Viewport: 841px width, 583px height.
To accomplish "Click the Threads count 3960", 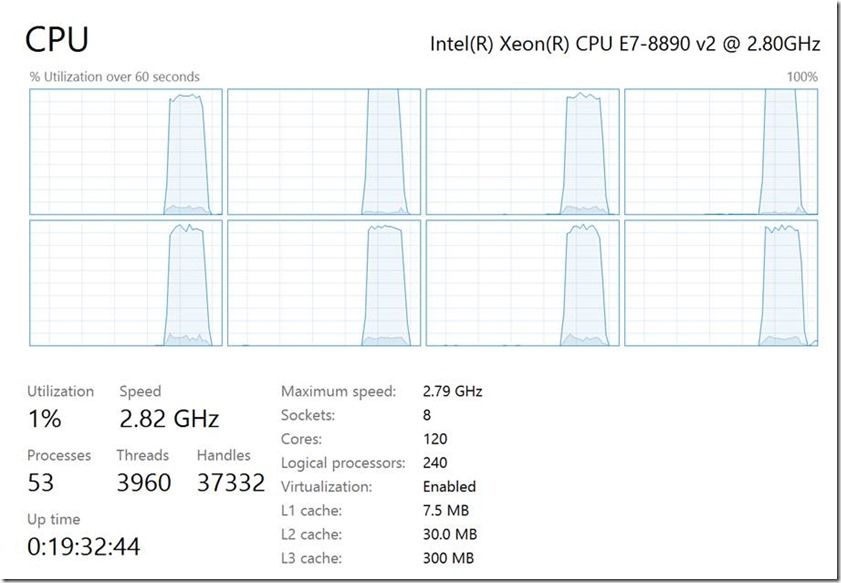I will point(144,482).
